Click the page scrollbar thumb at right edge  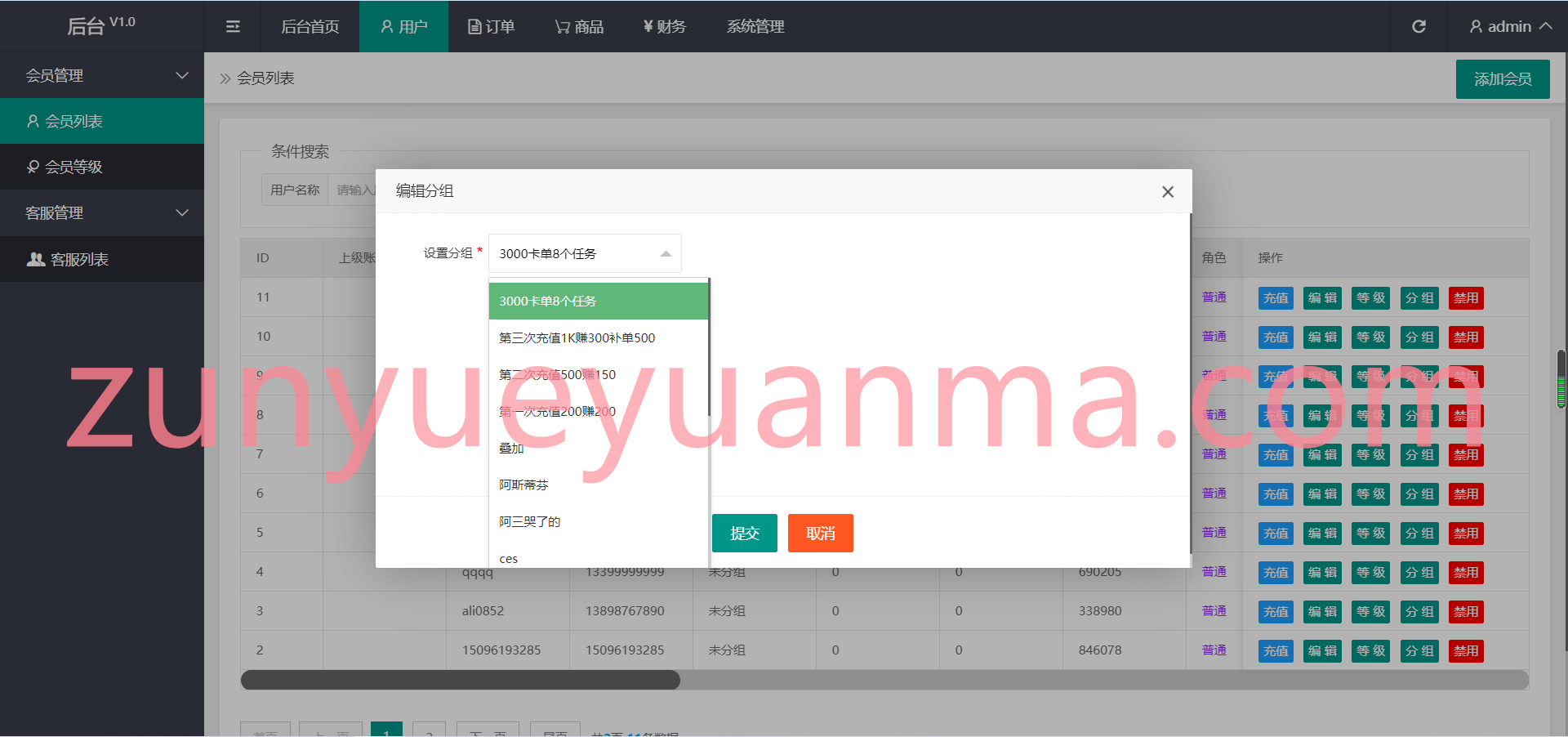click(1561, 378)
